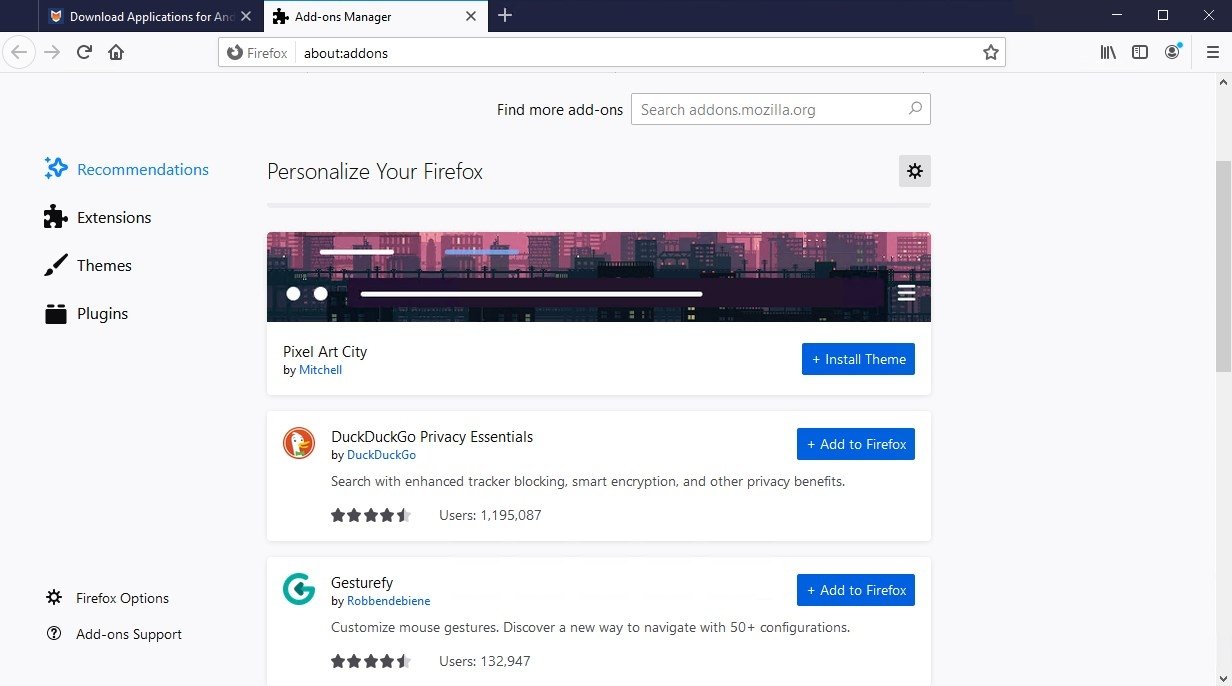Click the DuckDuckGo extension logo
The height and width of the screenshot is (686, 1232).
(x=299, y=443)
